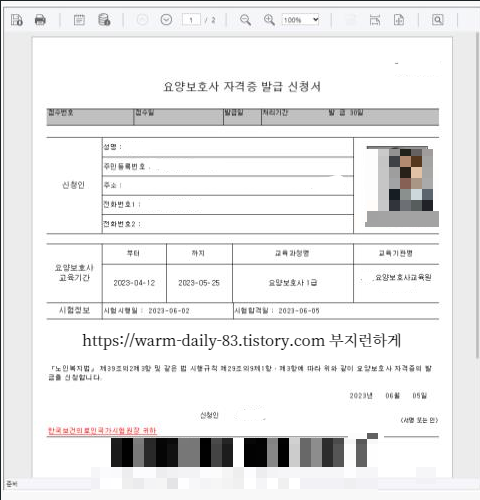Click the greyed-out icon left of fit width
Image resolution: width=480 pixels, height=500 pixels.
pyautogui.click(x=350, y=20)
